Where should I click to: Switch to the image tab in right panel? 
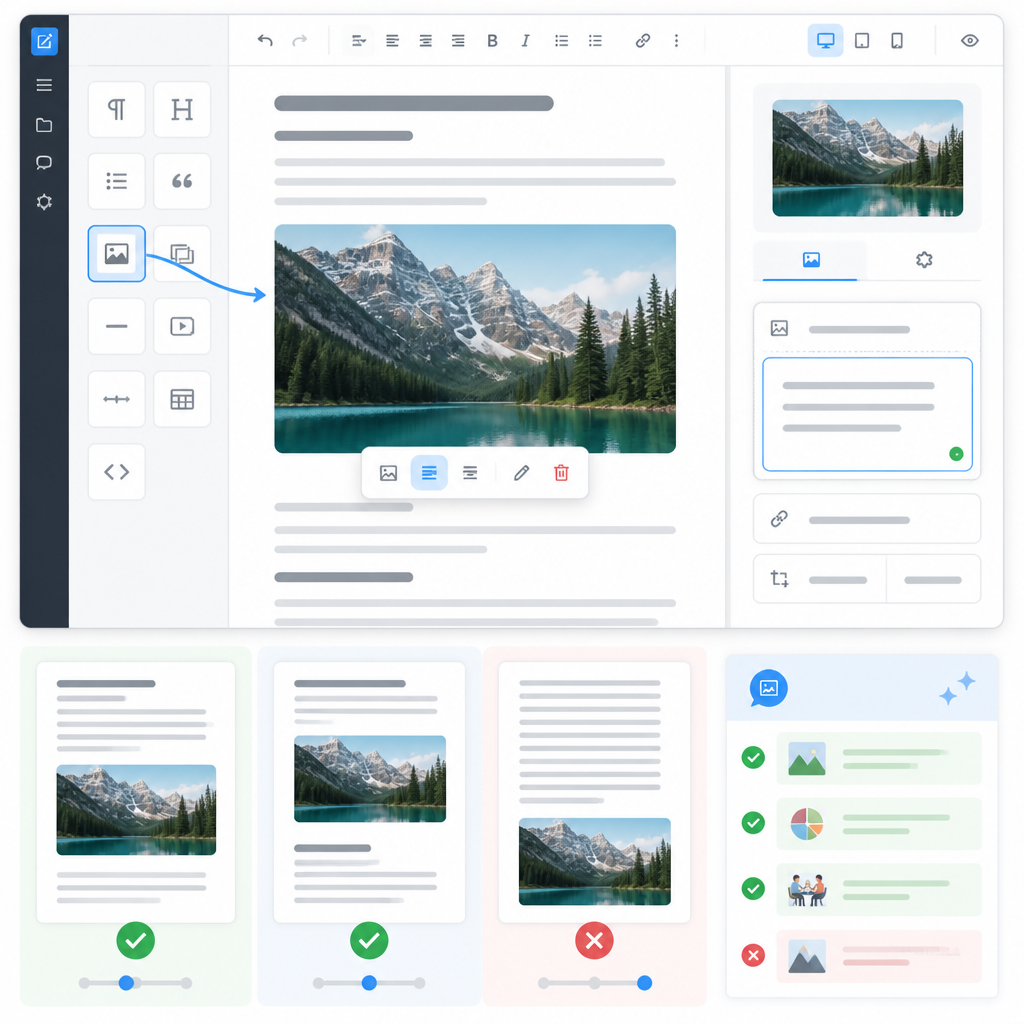point(810,260)
